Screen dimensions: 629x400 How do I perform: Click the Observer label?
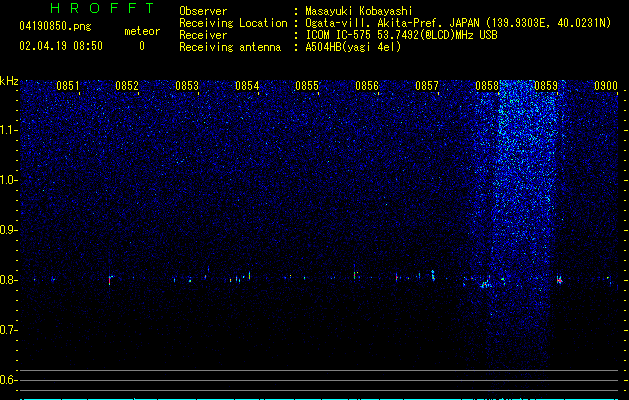(x=203, y=11)
